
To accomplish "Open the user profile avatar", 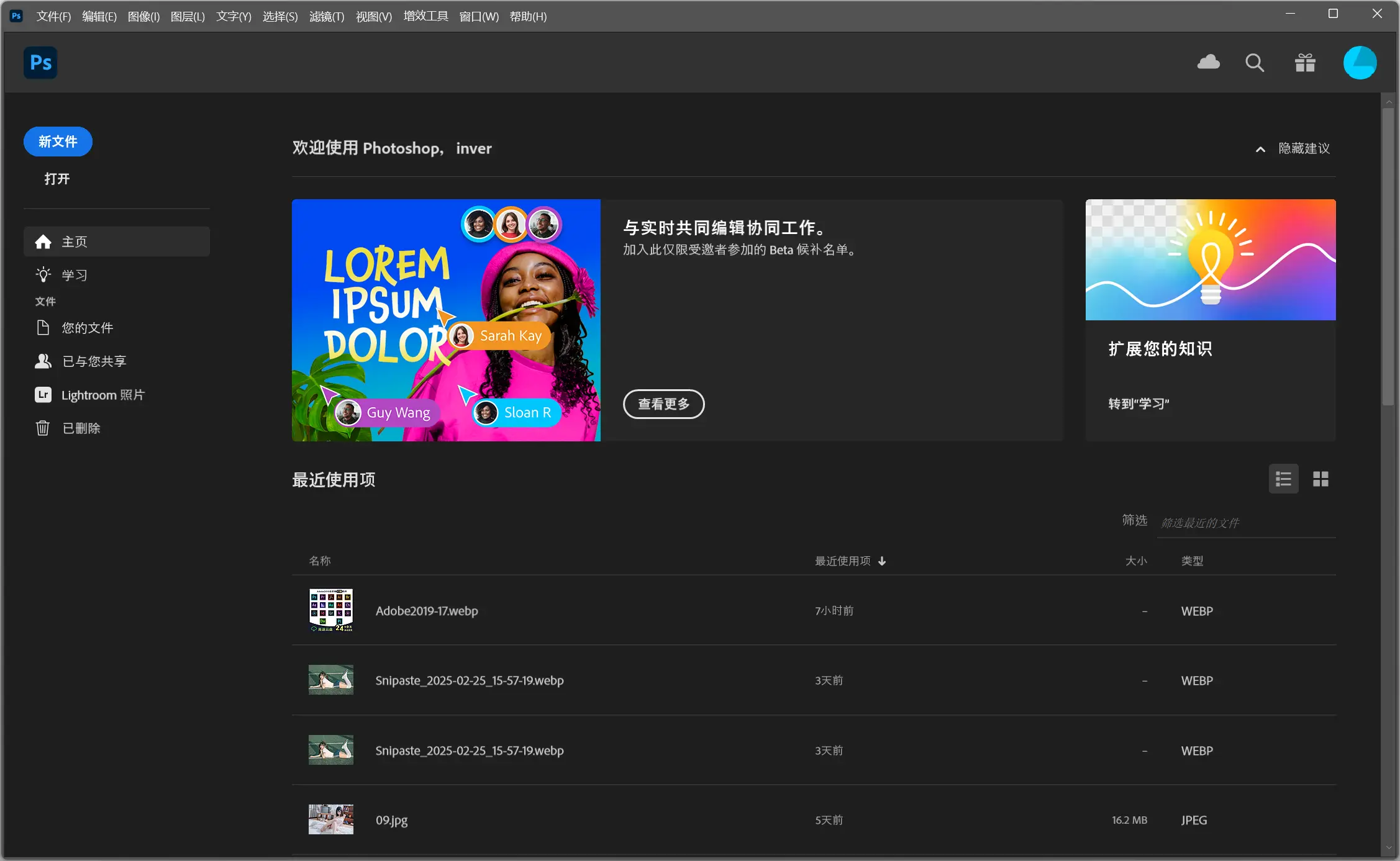I will click(1360, 63).
